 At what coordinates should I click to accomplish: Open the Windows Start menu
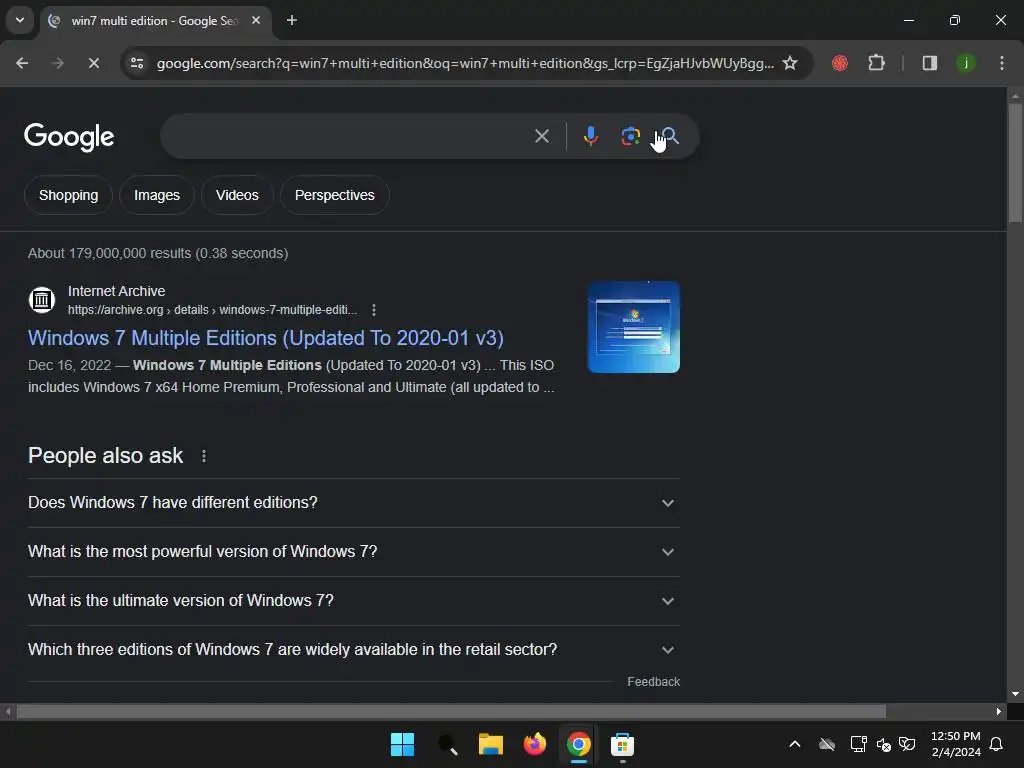point(402,744)
